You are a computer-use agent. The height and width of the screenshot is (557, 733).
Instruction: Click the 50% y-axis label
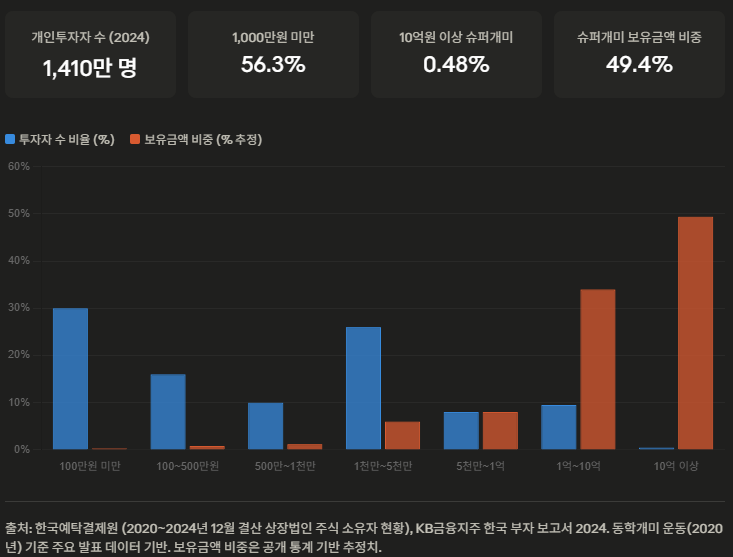point(19,214)
